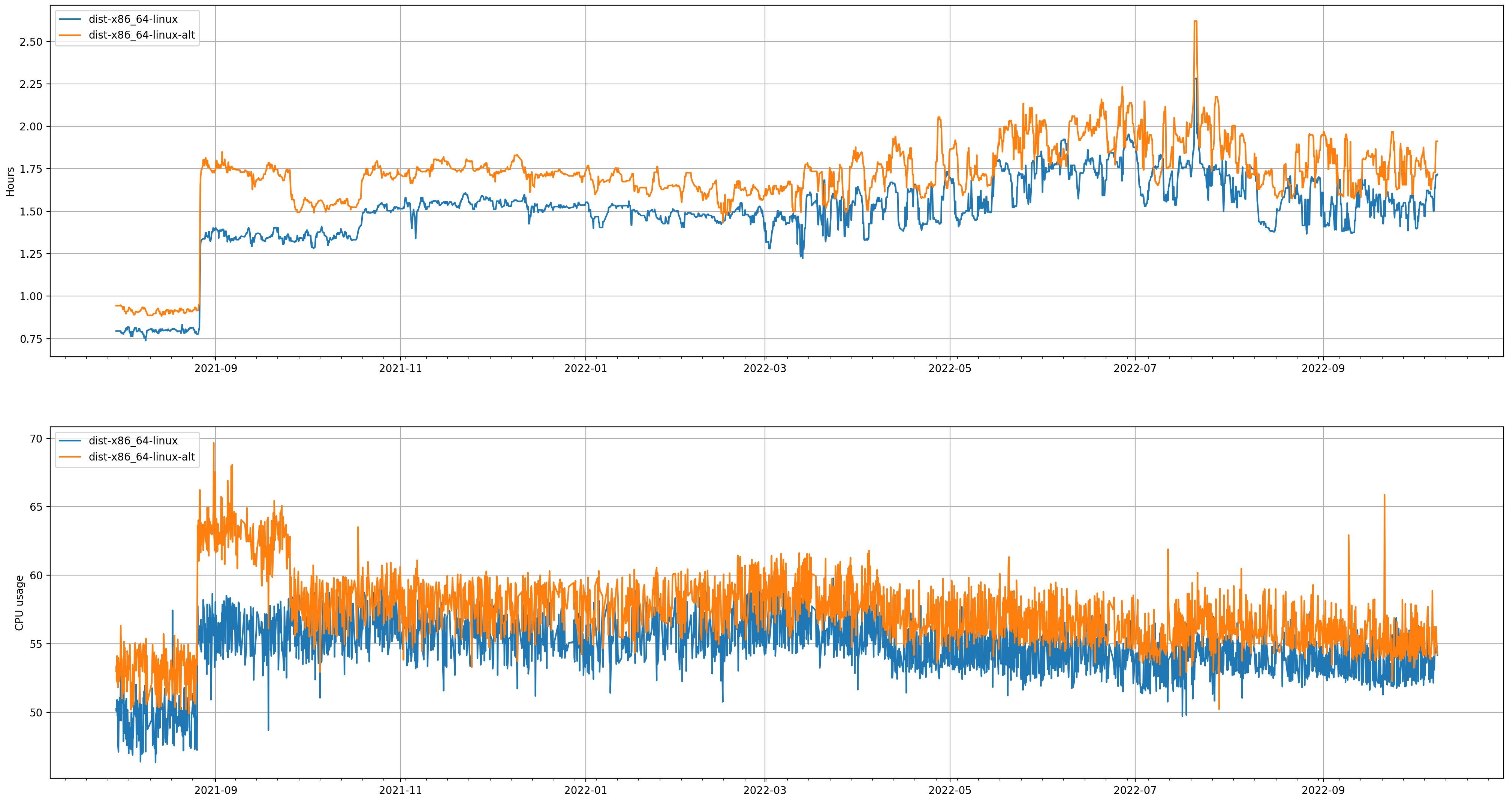Click 'dist-x86_64-linux' label in bottom legend
The height and width of the screenshot is (812, 1510).
[x=133, y=441]
